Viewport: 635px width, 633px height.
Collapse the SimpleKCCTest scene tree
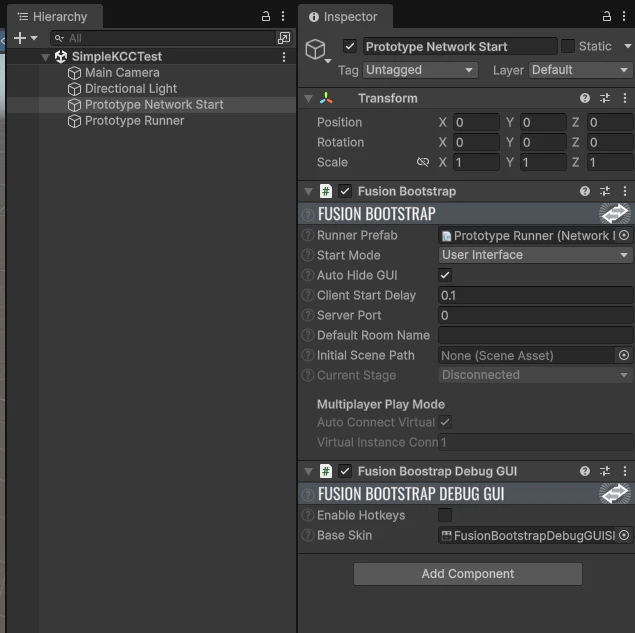click(x=45, y=57)
